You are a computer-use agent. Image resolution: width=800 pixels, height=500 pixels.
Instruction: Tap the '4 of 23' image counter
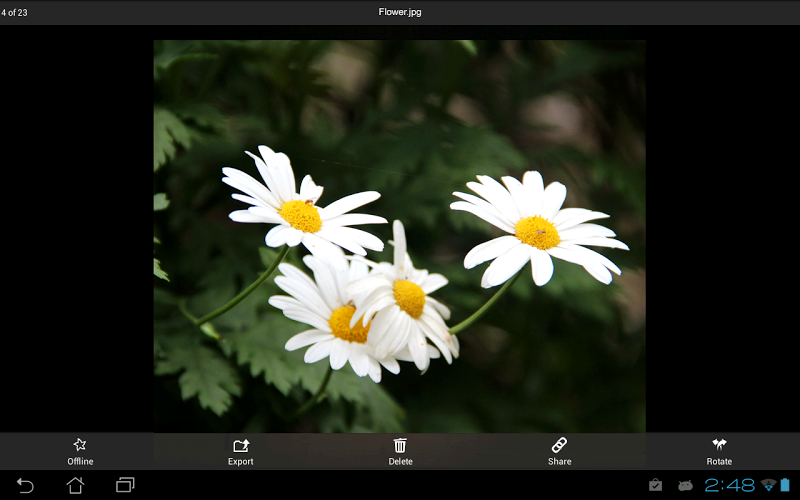[x=14, y=12]
